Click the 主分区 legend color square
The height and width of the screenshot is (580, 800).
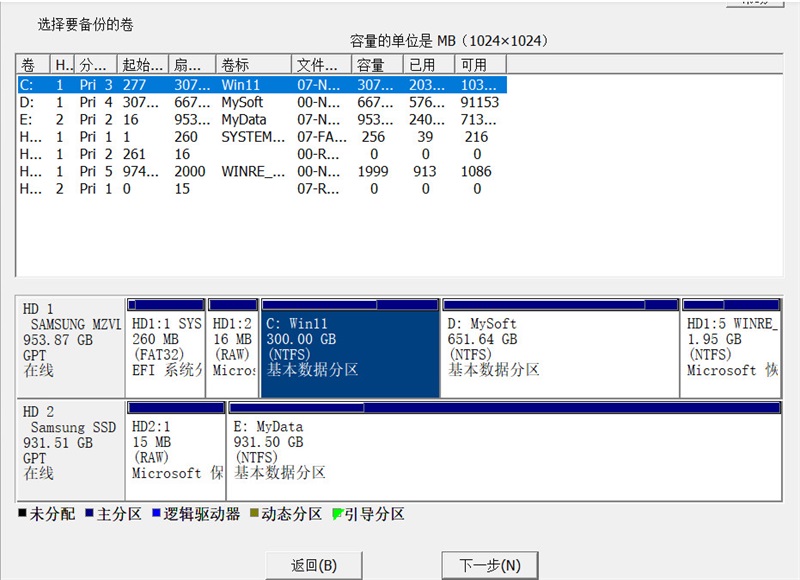[x=89, y=513]
